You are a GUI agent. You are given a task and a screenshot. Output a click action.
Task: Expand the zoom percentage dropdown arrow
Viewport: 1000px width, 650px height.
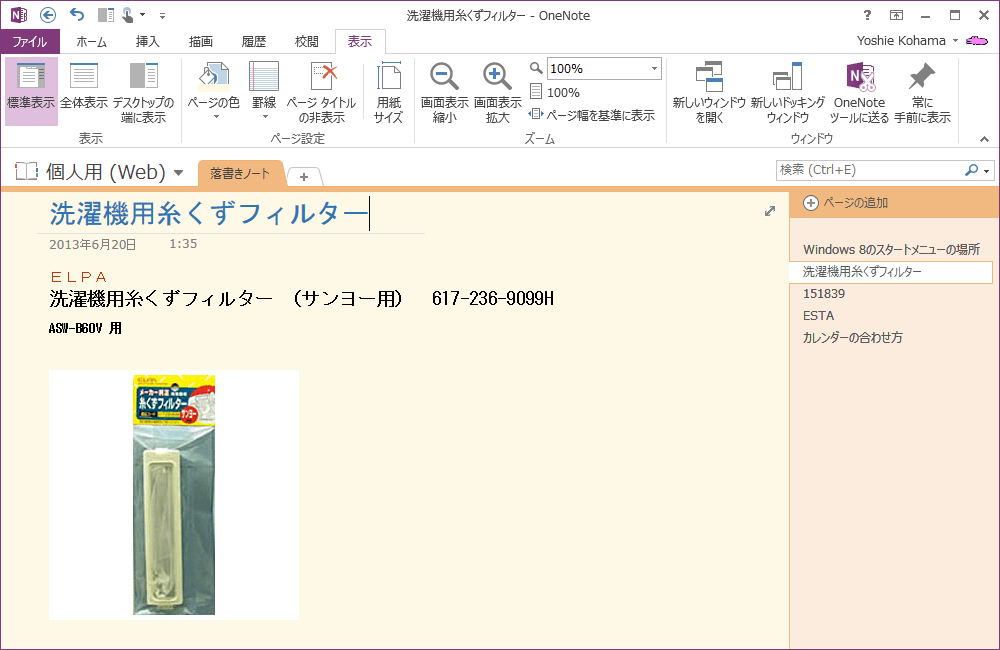pyautogui.click(x=654, y=68)
